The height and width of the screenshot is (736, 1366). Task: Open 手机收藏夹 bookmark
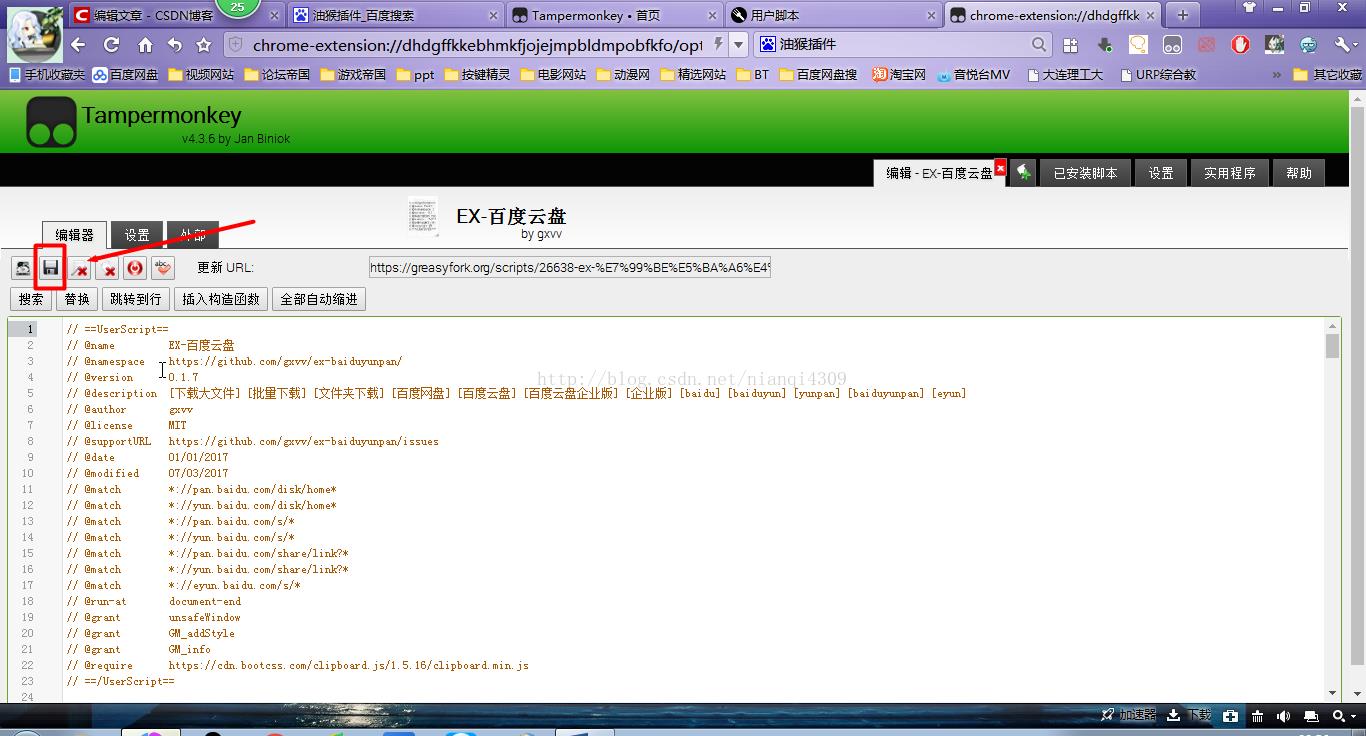(47, 75)
